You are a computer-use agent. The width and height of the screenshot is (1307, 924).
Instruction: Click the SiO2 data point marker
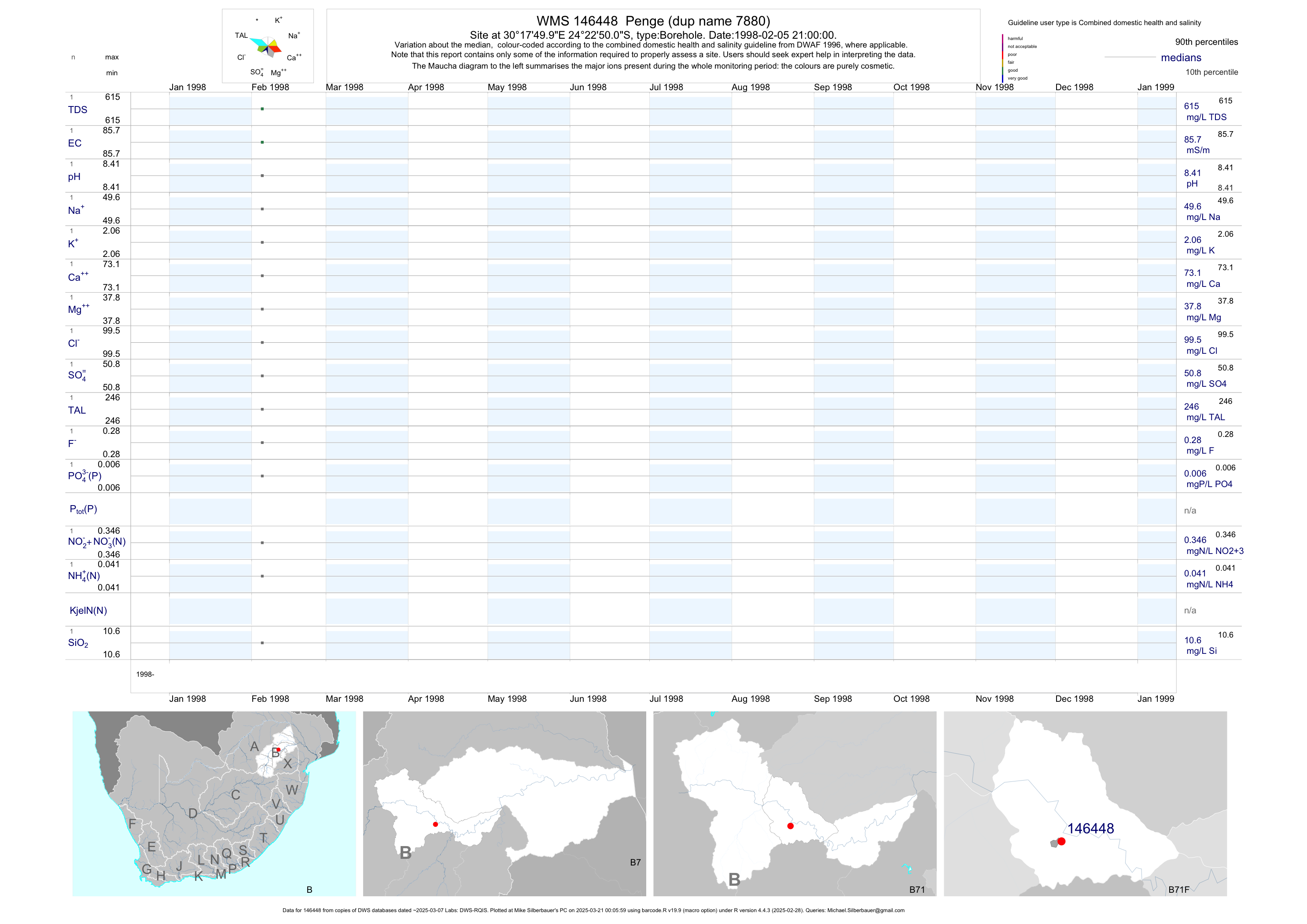[x=262, y=643]
